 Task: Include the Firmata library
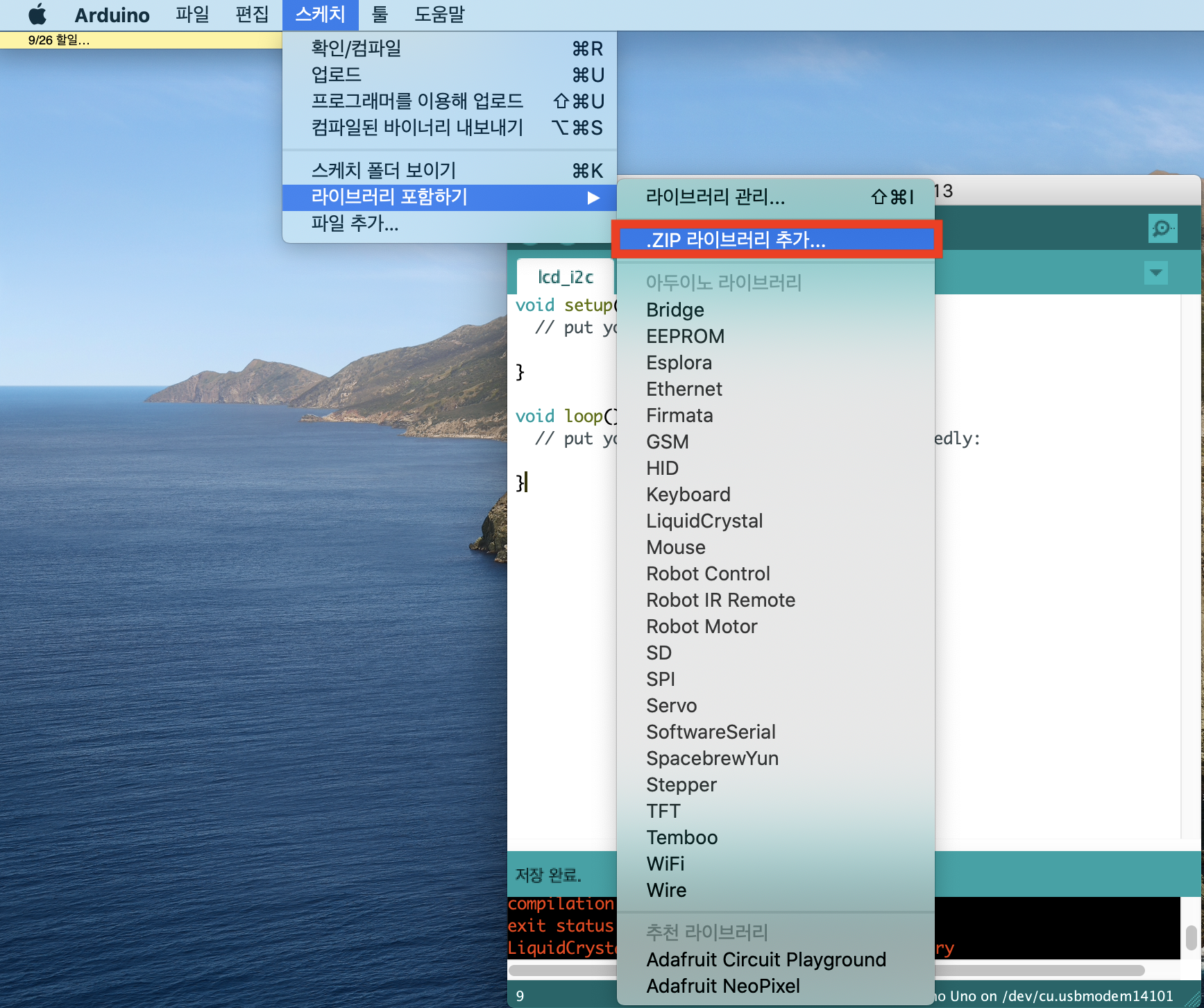[776, 415]
